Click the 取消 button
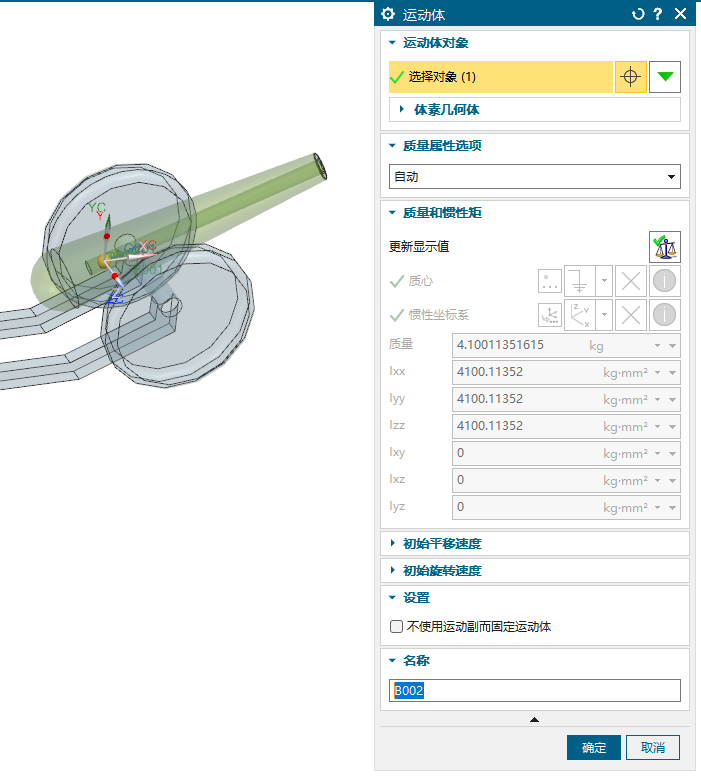 point(653,747)
